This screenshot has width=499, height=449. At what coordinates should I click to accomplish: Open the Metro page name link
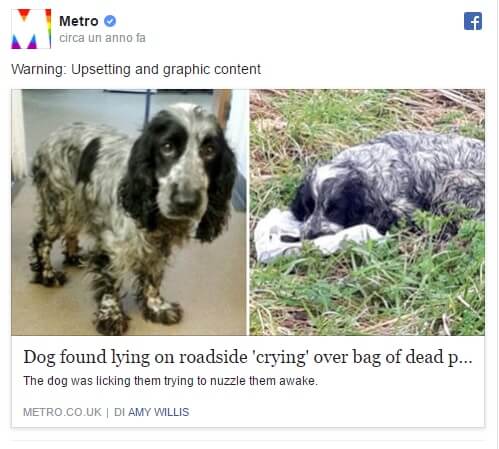tap(79, 21)
